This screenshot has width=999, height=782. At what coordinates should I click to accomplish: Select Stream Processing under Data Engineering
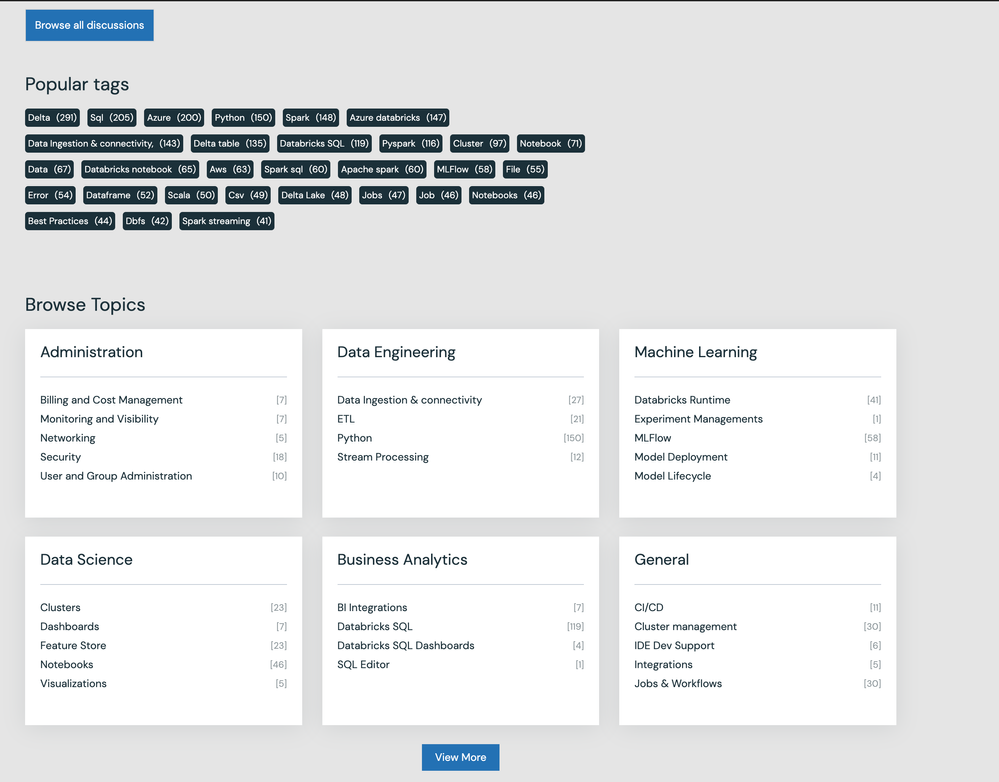(382, 457)
